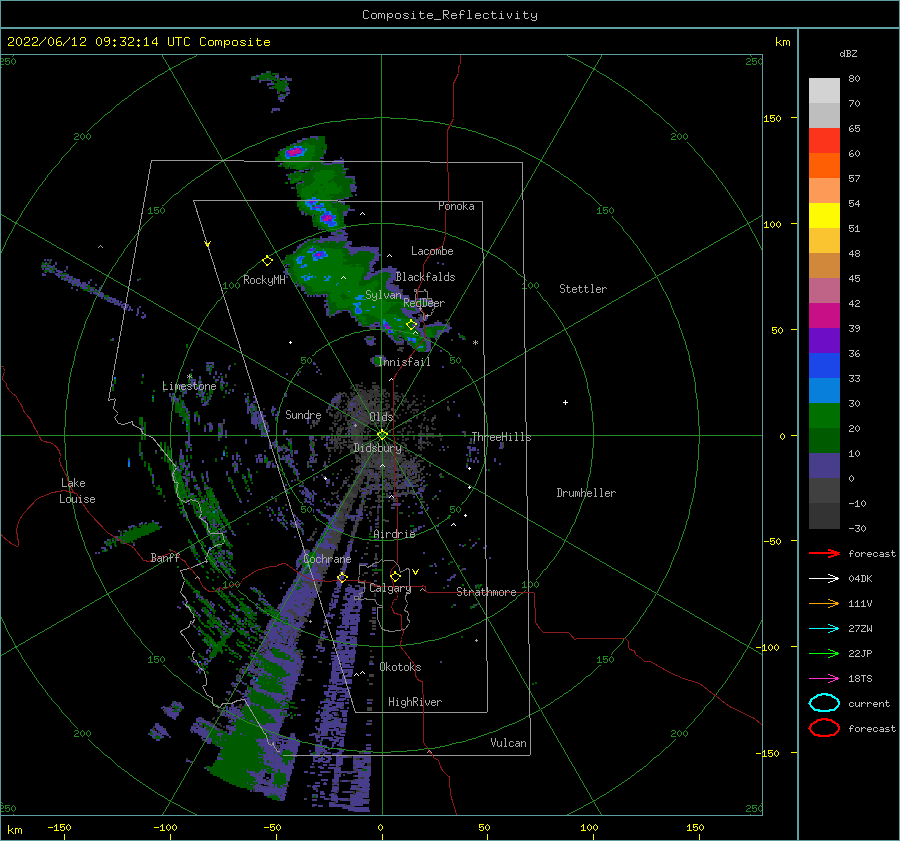The width and height of the screenshot is (900, 841).
Task: Click the 22JP legend text
Action: pyautogui.click(x=860, y=653)
